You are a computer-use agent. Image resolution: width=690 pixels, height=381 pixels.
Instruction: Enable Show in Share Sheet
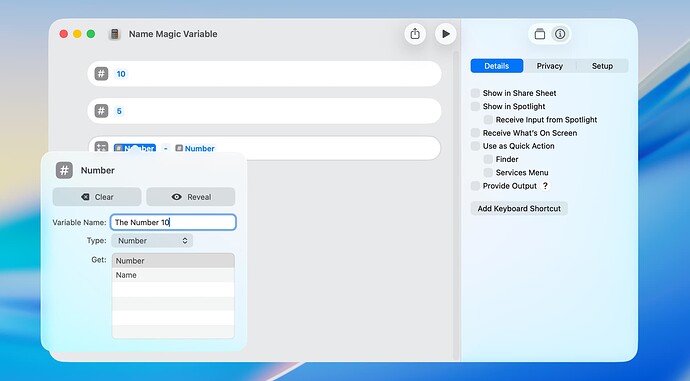tap(475, 93)
